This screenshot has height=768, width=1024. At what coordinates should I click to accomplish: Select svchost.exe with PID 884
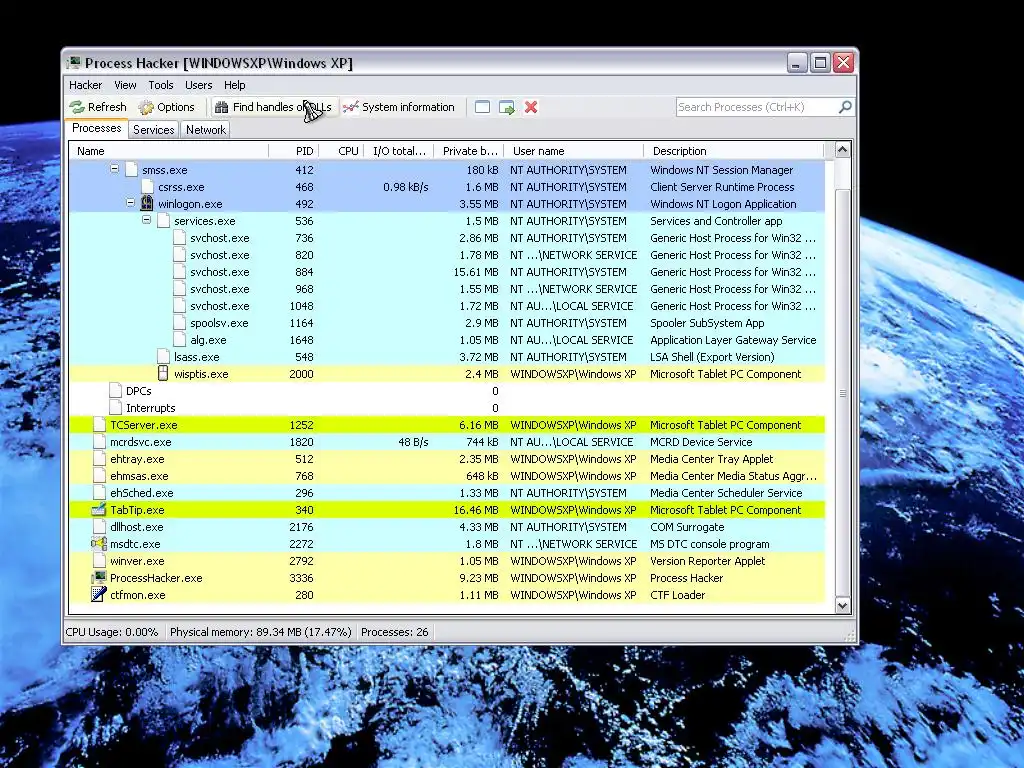447,272
